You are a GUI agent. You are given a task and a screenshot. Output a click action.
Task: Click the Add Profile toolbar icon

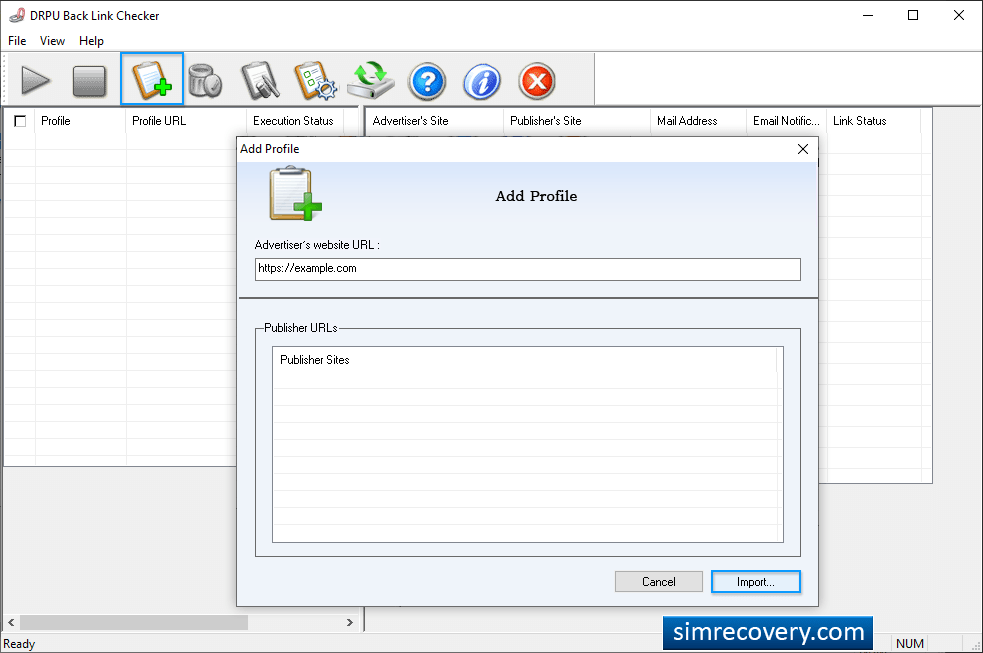click(152, 79)
